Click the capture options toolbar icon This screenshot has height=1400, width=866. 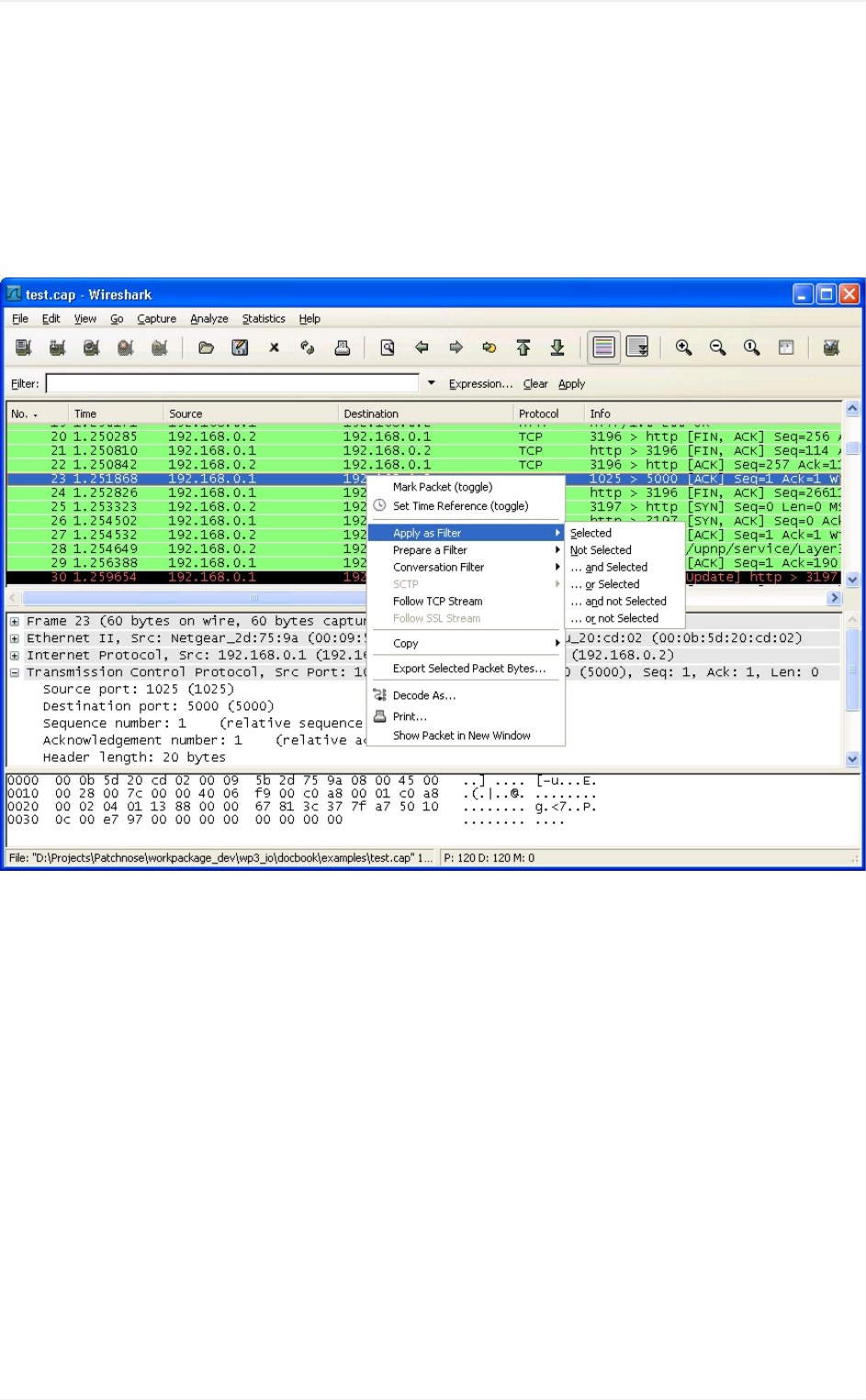click(x=58, y=347)
